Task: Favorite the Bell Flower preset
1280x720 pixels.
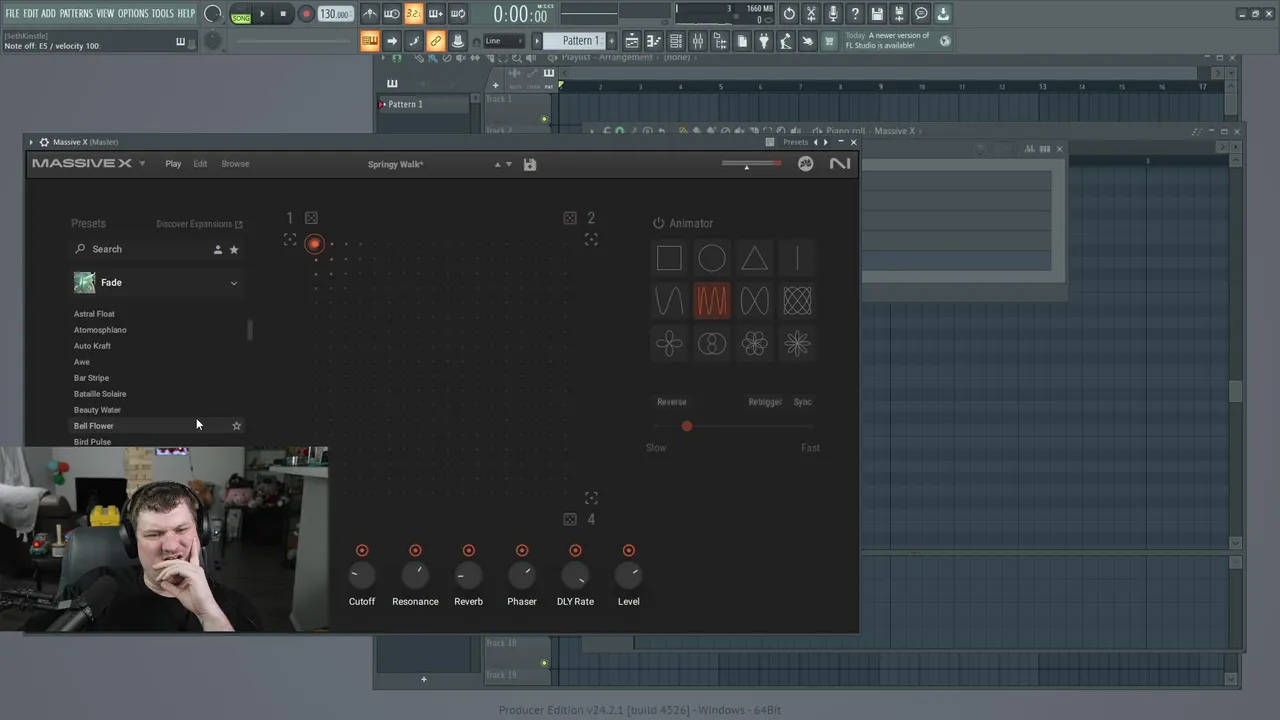Action: [237, 426]
